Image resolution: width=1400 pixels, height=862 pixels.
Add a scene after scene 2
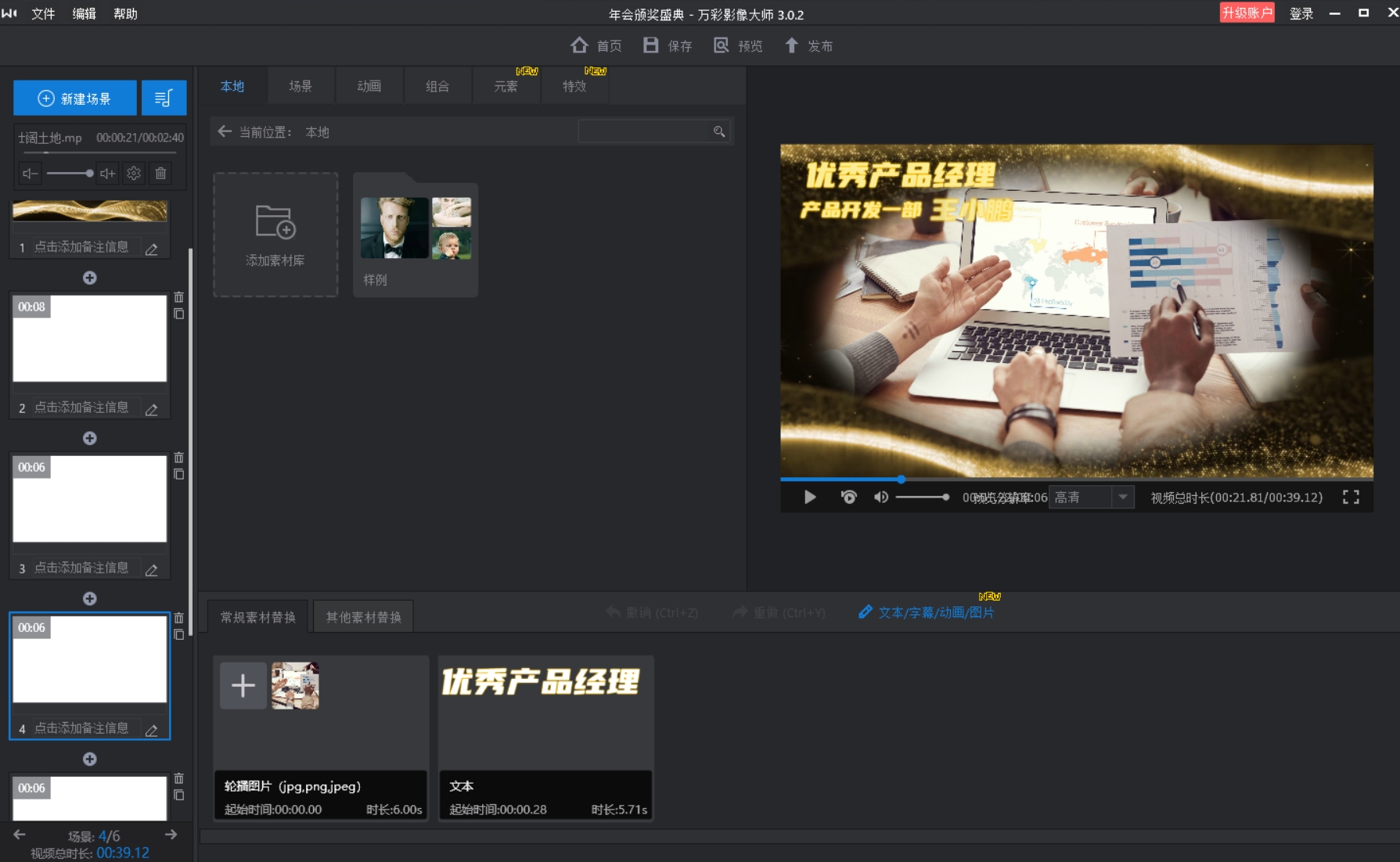point(90,438)
